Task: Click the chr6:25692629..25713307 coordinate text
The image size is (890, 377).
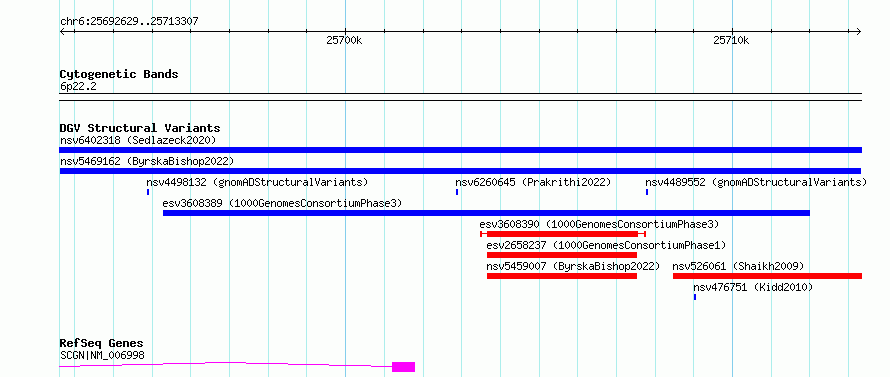Action: (129, 22)
